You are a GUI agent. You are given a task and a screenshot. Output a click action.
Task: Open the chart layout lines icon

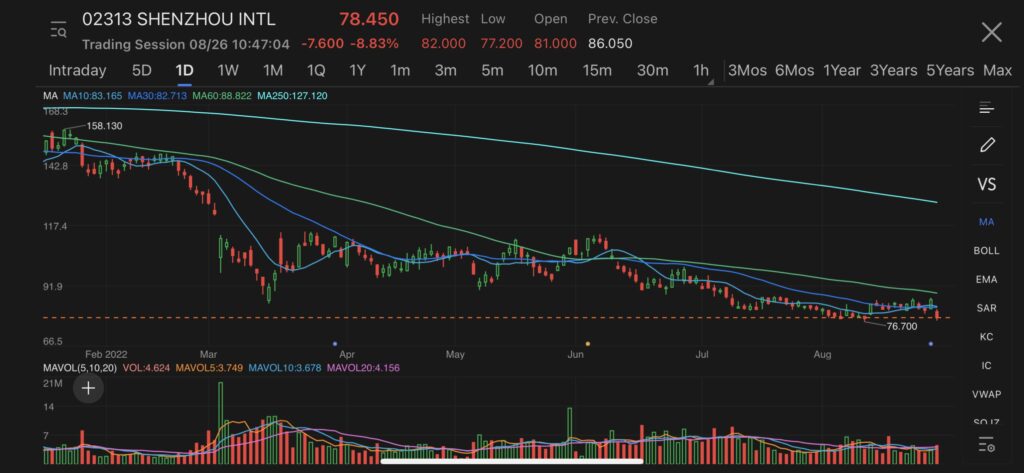986,108
